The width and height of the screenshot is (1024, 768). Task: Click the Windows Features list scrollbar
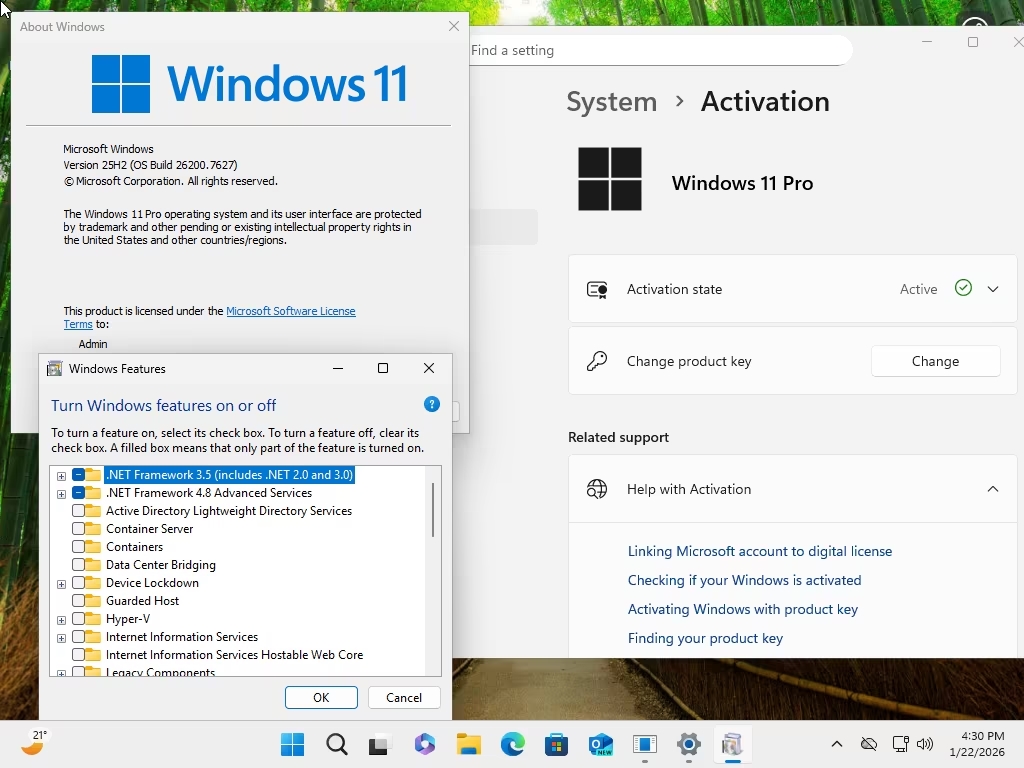[433, 510]
